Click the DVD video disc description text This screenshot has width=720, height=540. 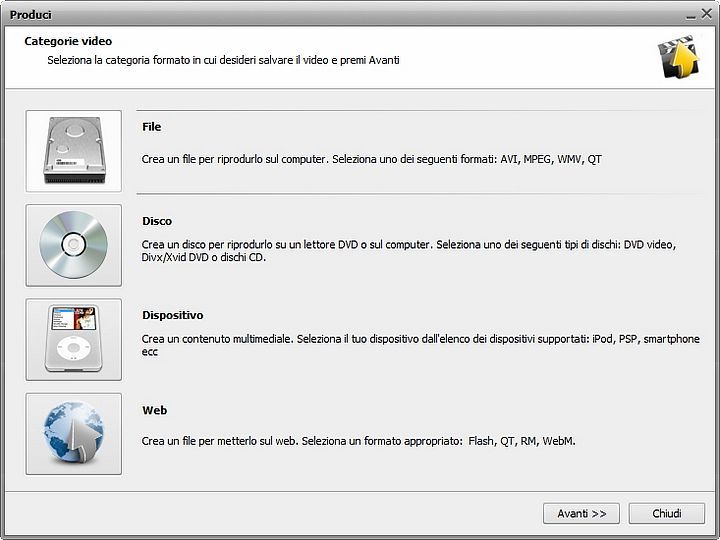pyautogui.click(x=409, y=251)
